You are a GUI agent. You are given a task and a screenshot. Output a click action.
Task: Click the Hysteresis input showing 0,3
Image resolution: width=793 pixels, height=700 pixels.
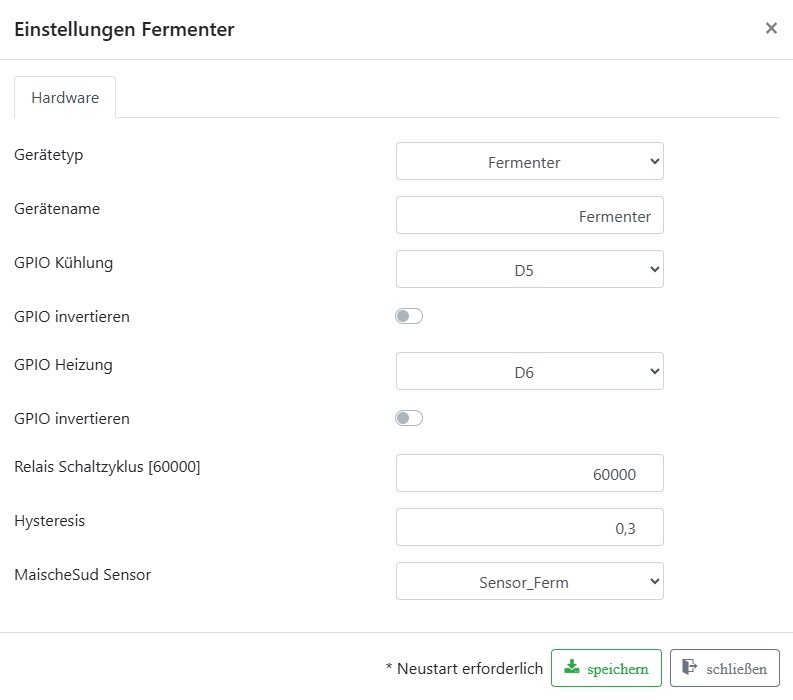529,527
